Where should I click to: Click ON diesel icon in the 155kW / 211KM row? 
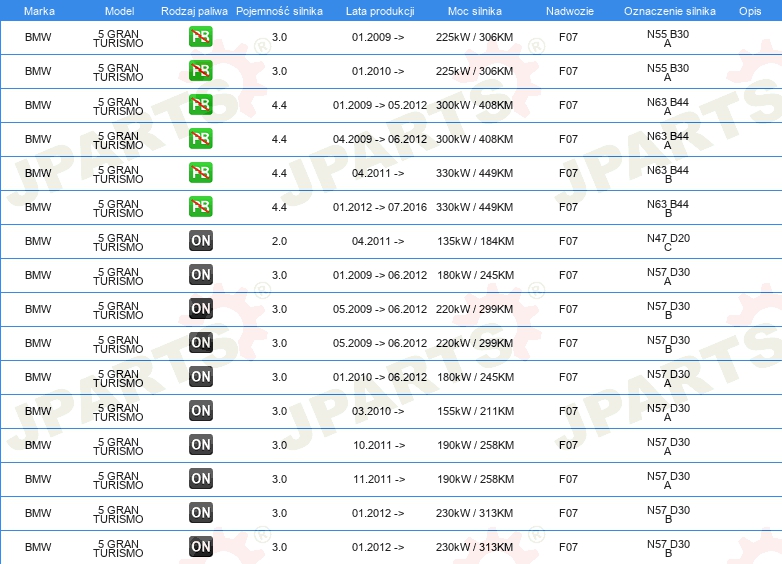click(201, 410)
